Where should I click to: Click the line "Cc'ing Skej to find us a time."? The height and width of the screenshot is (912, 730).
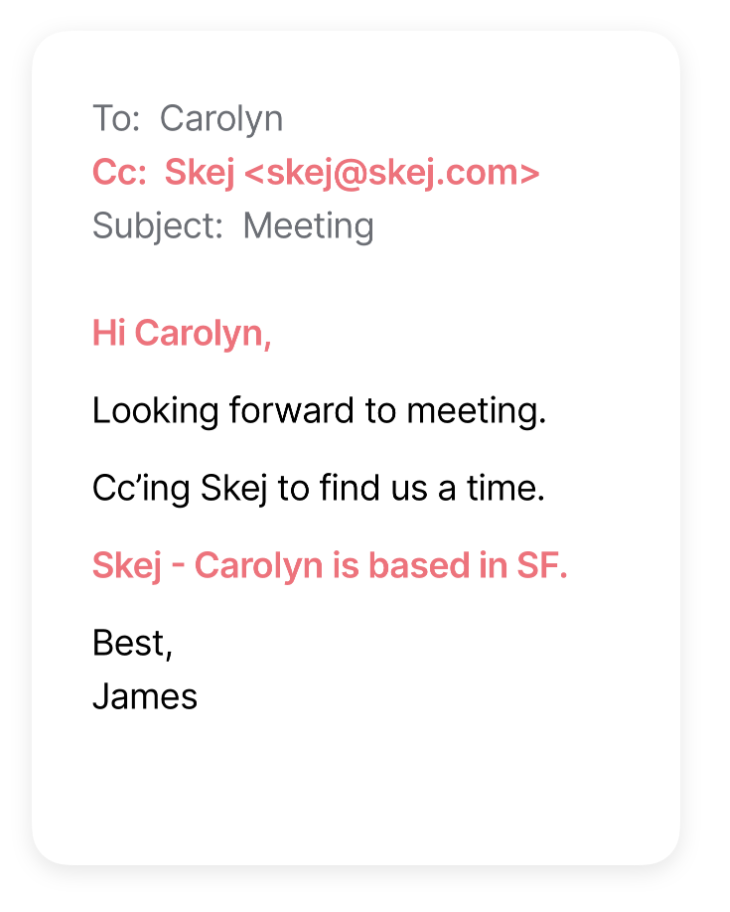(319, 488)
